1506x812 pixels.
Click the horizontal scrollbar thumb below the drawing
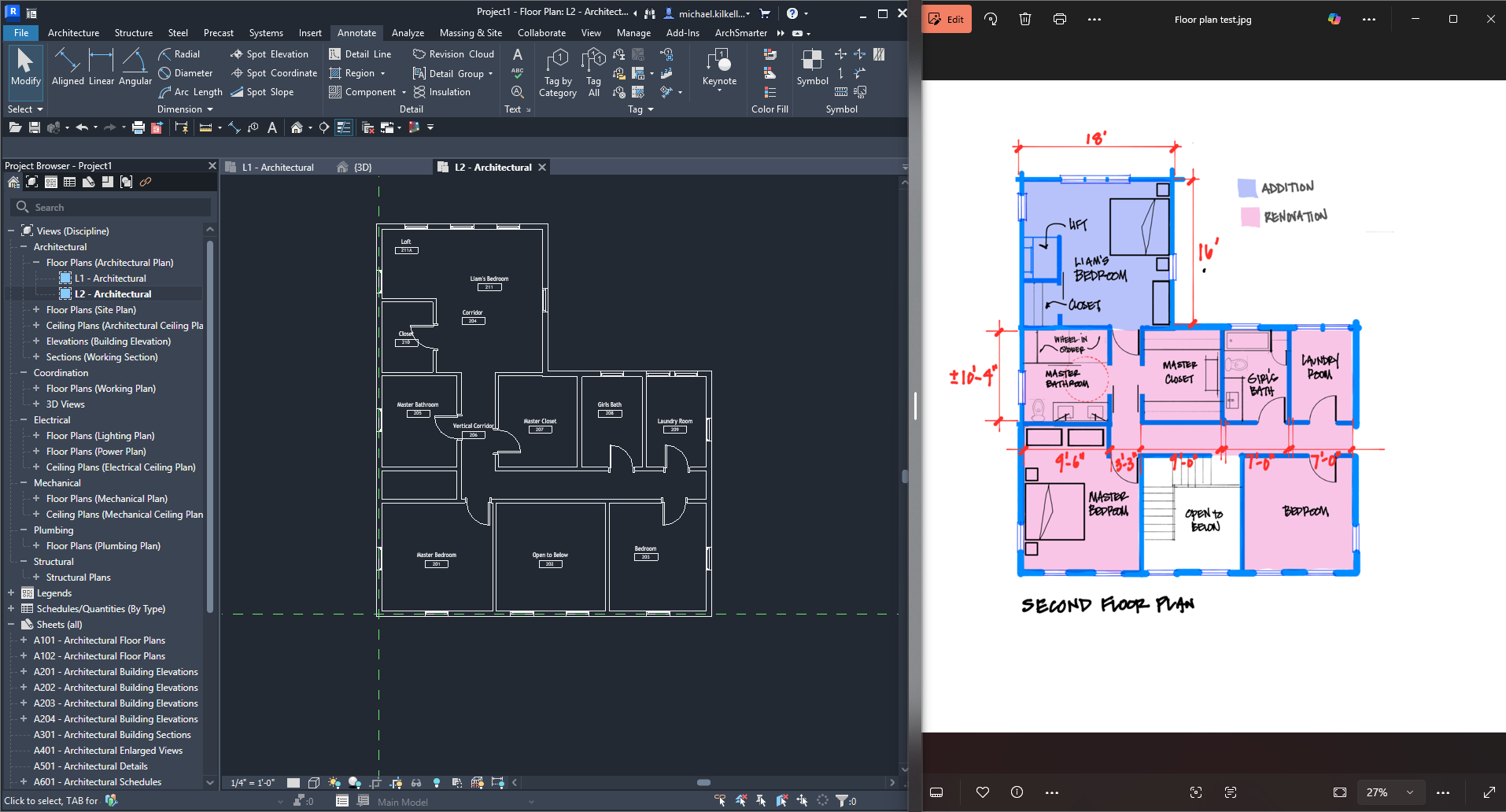(x=703, y=783)
